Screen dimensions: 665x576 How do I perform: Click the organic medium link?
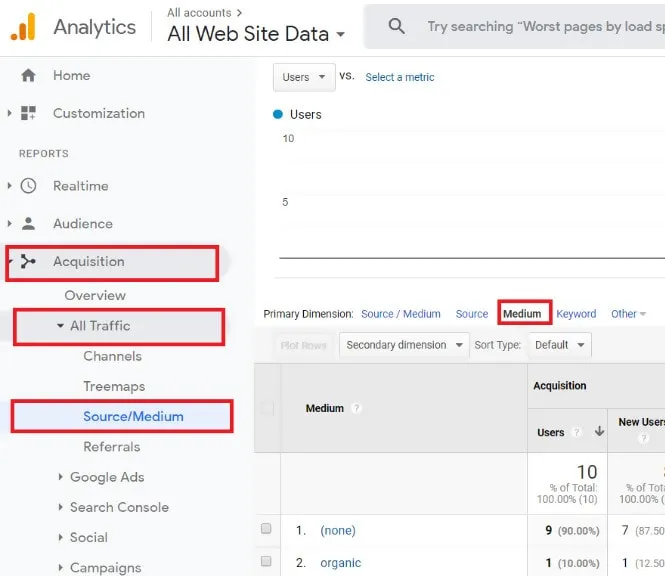(x=340, y=562)
